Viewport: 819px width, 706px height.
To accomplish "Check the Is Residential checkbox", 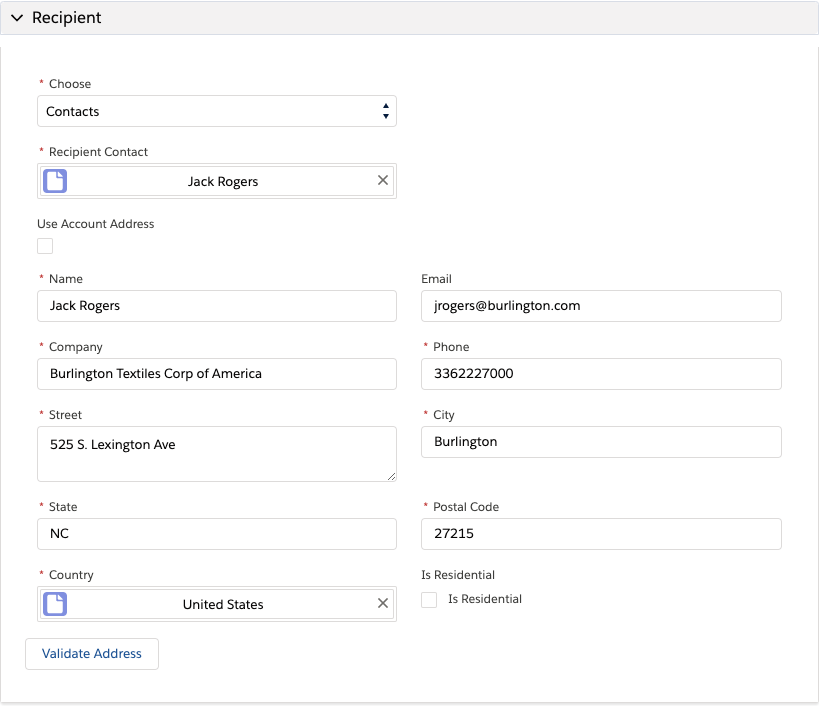I will 429,599.
